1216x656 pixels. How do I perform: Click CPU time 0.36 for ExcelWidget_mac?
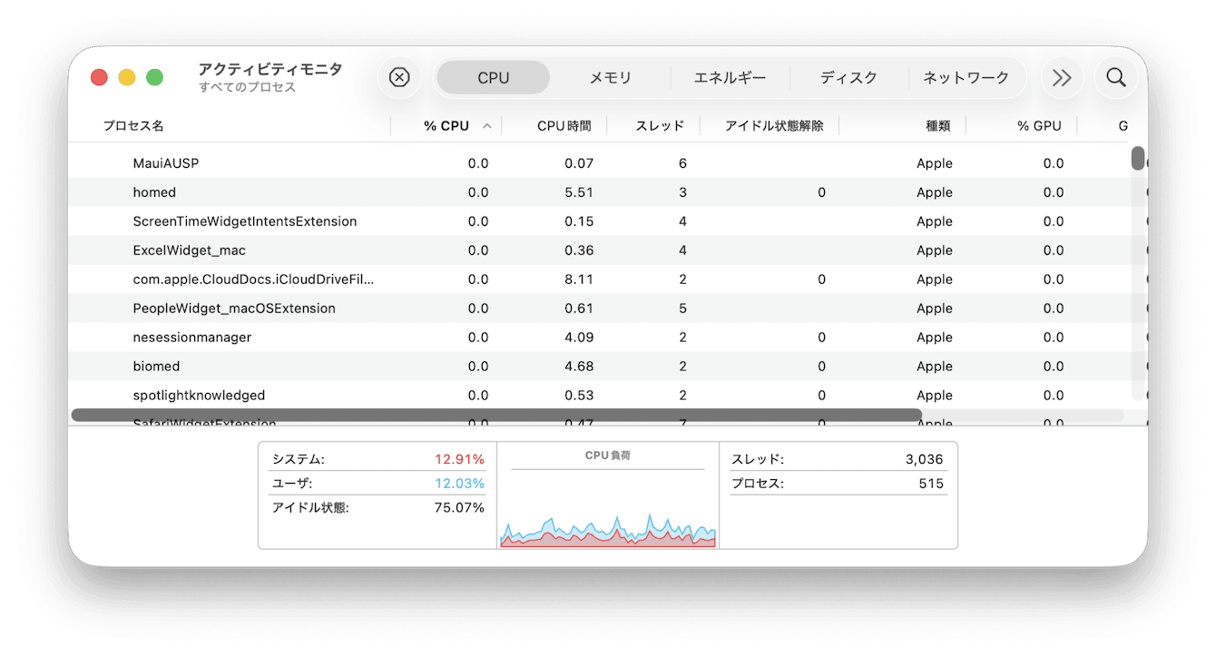click(x=578, y=250)
